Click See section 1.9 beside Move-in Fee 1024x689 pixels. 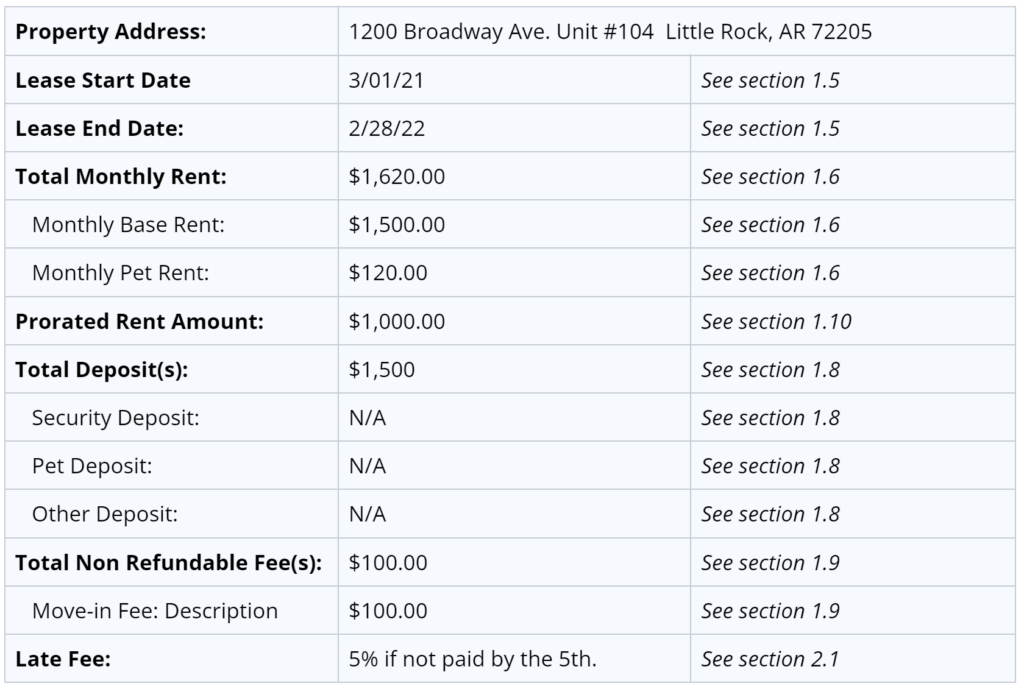point(770,611)
